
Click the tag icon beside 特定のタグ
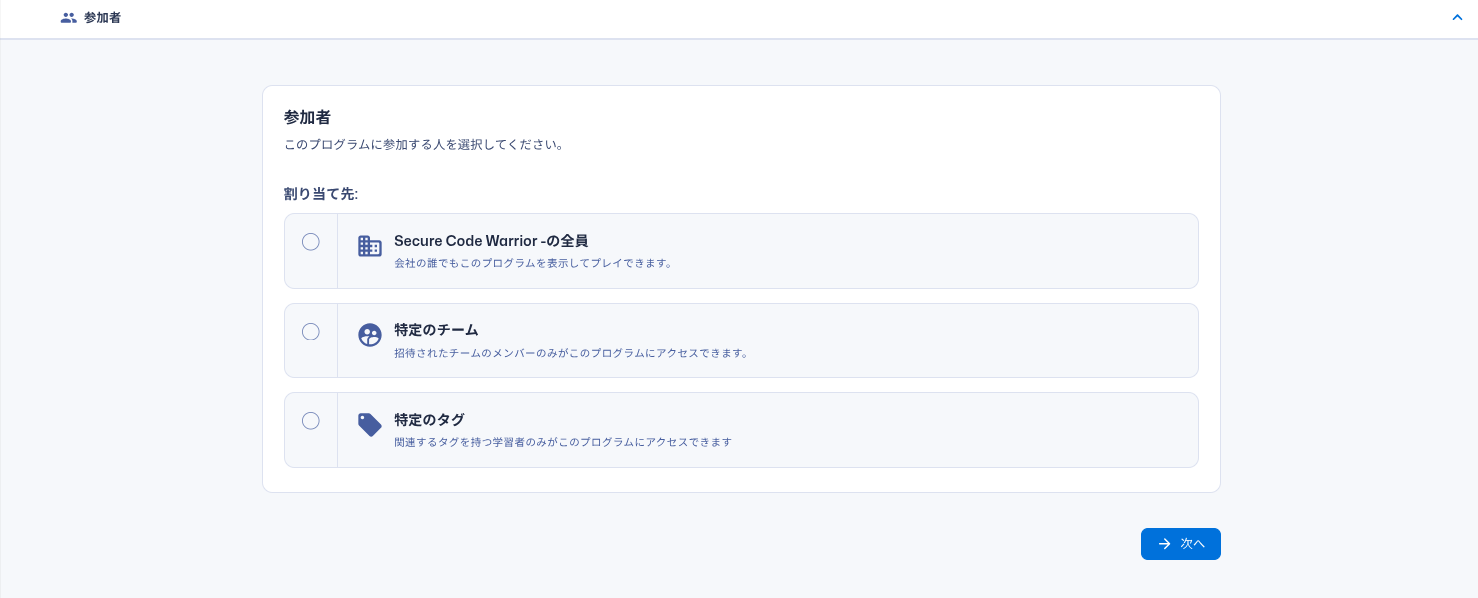coord(370,425)
